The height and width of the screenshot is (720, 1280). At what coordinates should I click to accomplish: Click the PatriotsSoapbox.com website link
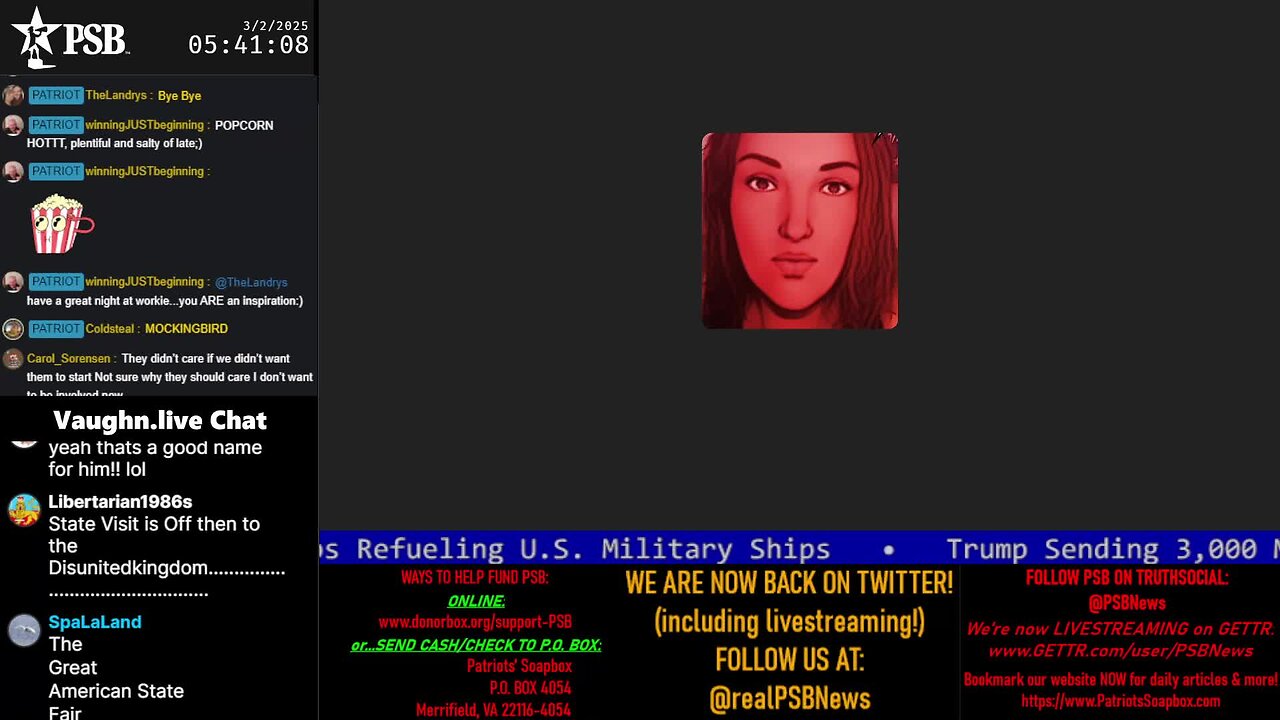coord(1120,701)
